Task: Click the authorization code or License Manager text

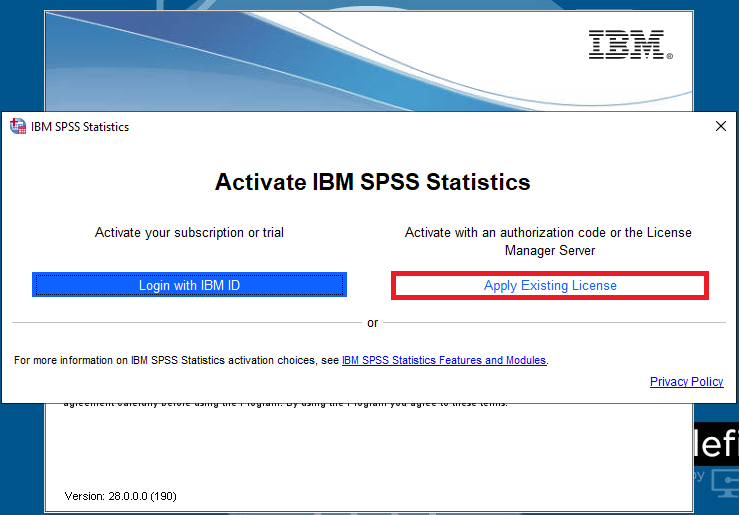Action: (x=549, y=241)
